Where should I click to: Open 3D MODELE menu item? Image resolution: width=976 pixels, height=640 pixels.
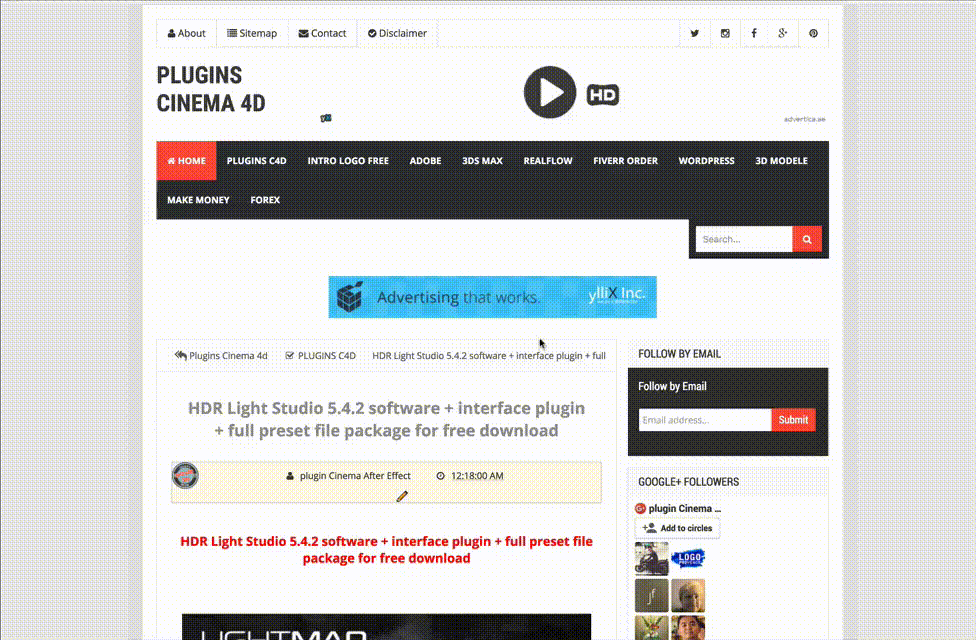pos(781,161)
